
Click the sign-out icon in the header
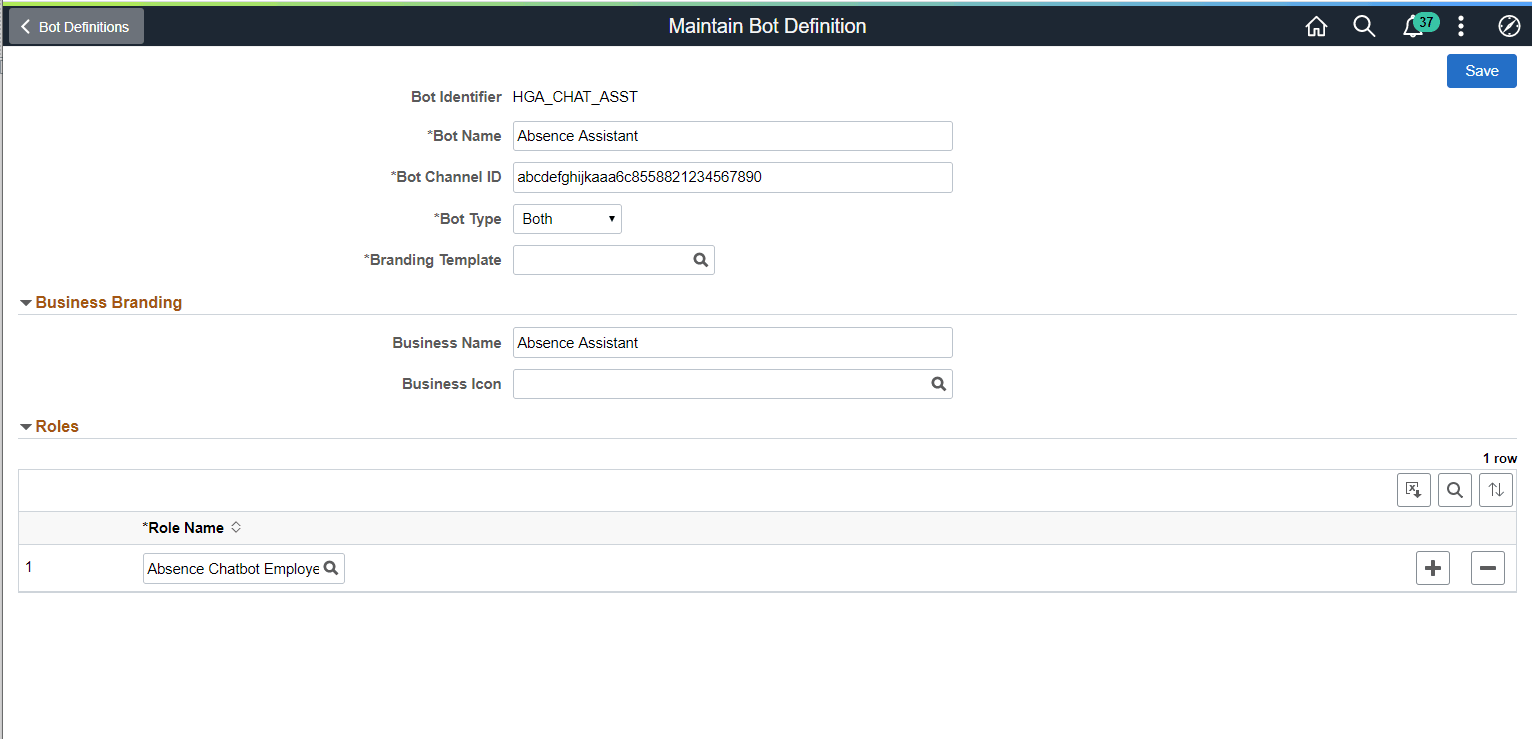tap(1509, 26)
